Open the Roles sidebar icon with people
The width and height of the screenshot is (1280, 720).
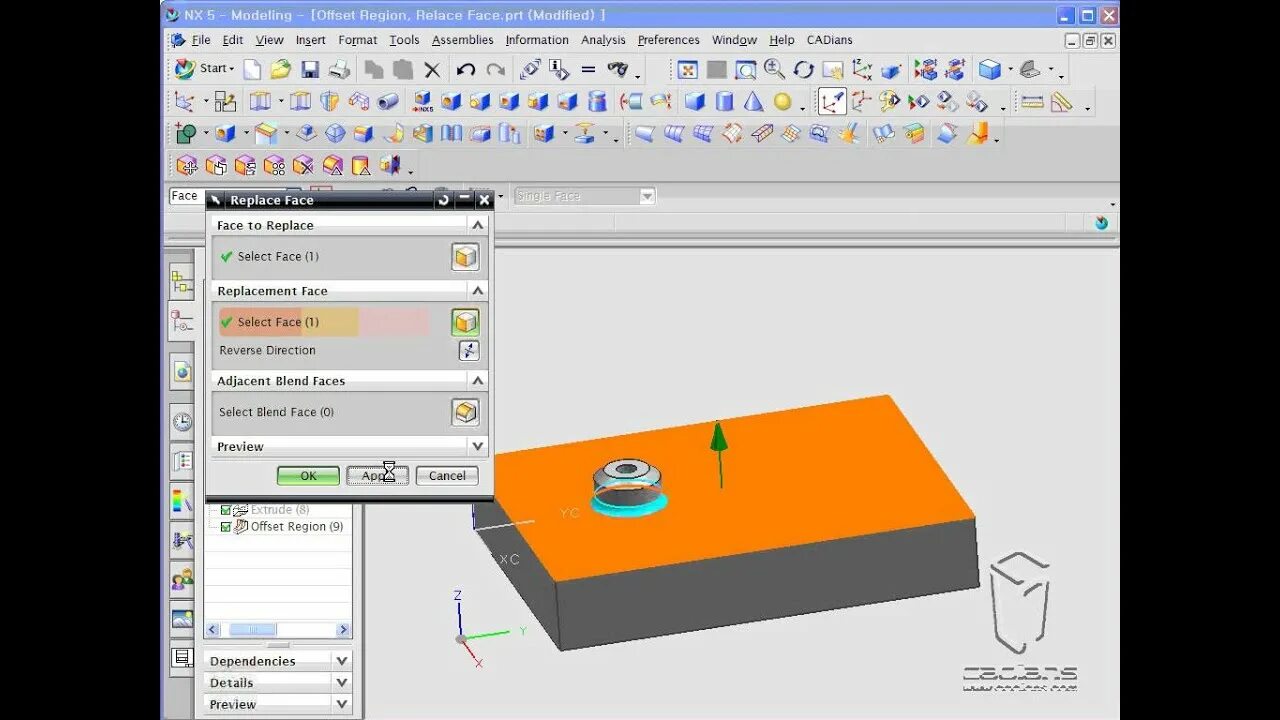182,578
